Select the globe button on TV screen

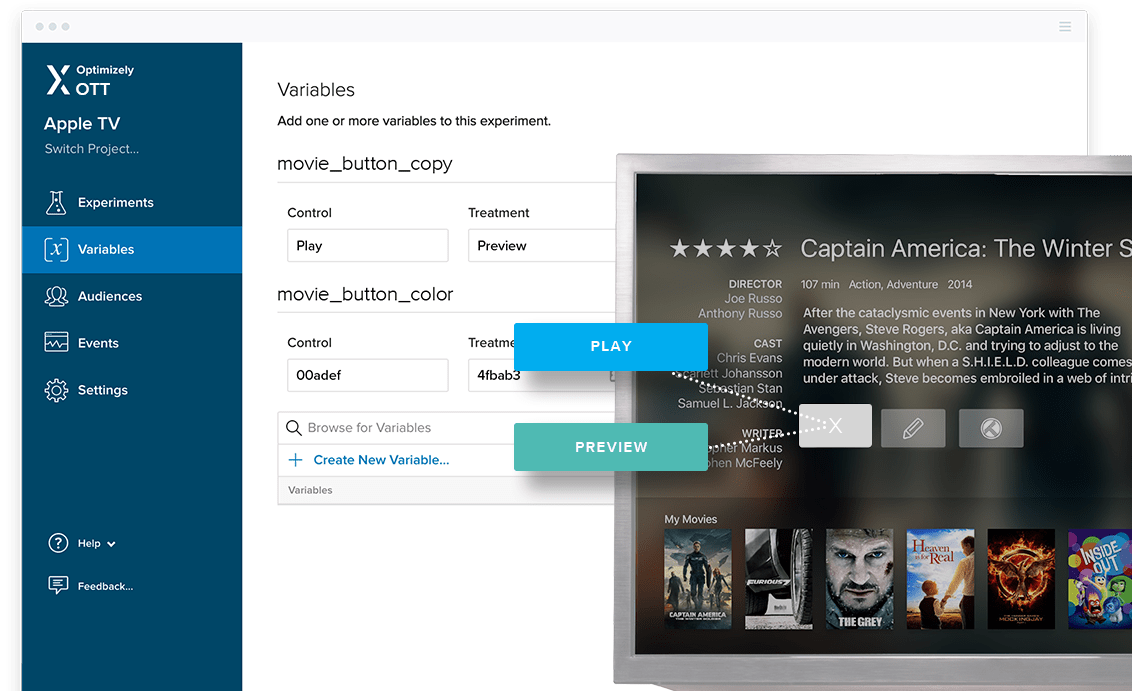point(991,427)
